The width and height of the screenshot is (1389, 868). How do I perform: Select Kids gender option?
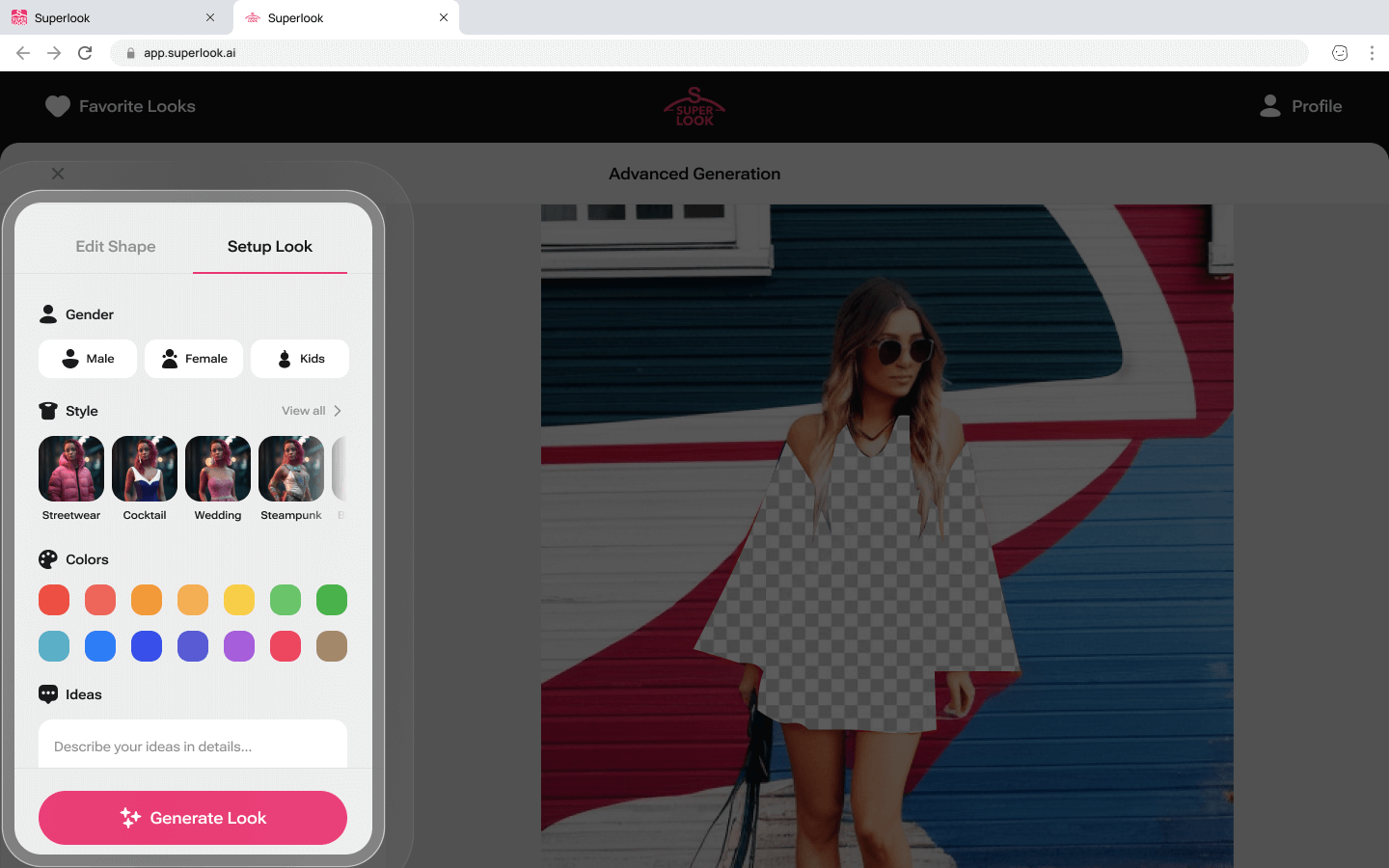click(300, 359)
